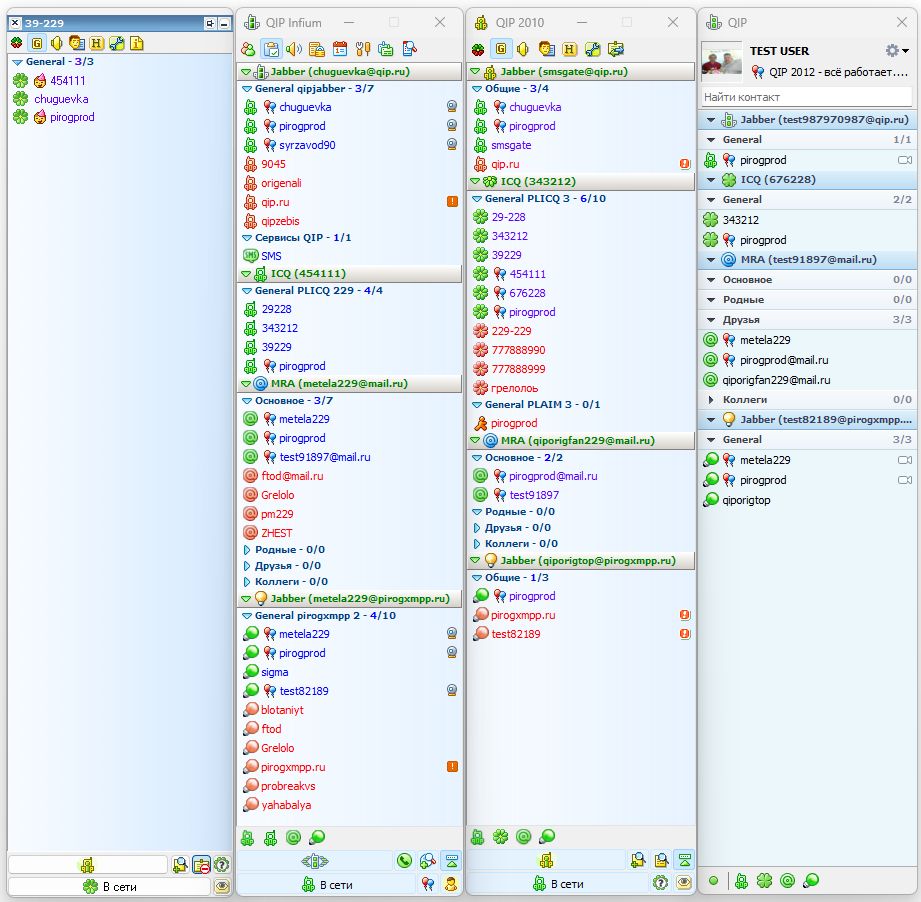Expand 'Коллеги 0/0' group in rightmost QIP
The height and width of the screenshot is (902, 921).
[711, 400]
